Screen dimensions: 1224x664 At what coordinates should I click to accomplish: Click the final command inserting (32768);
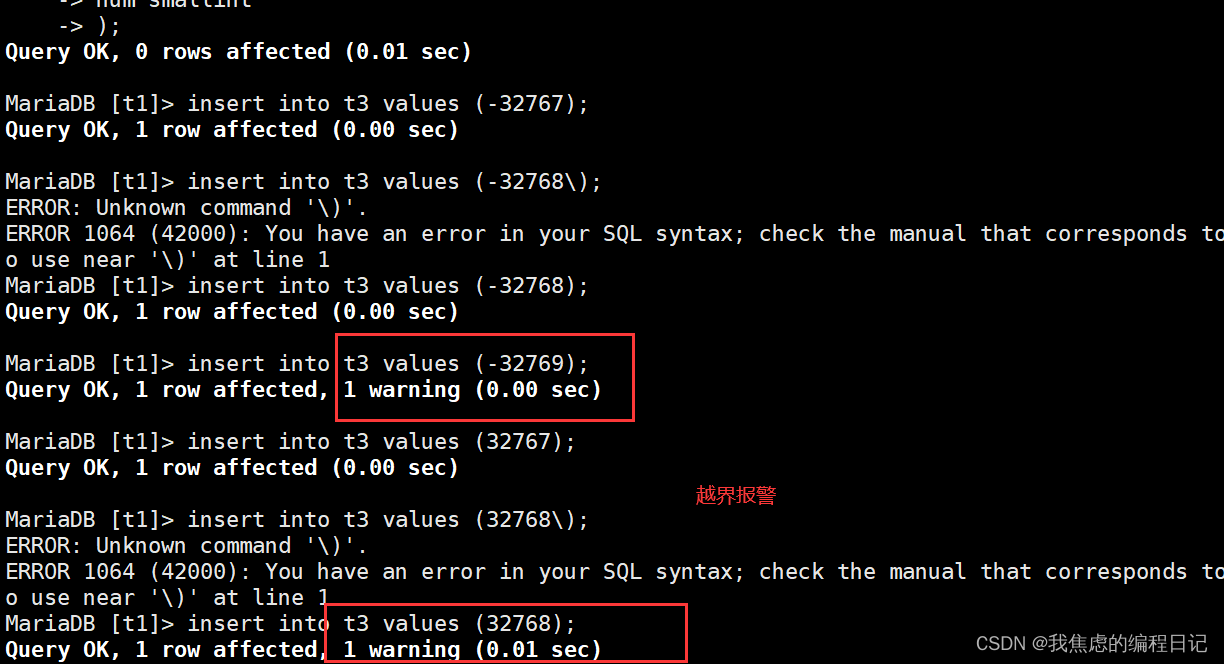290,624
